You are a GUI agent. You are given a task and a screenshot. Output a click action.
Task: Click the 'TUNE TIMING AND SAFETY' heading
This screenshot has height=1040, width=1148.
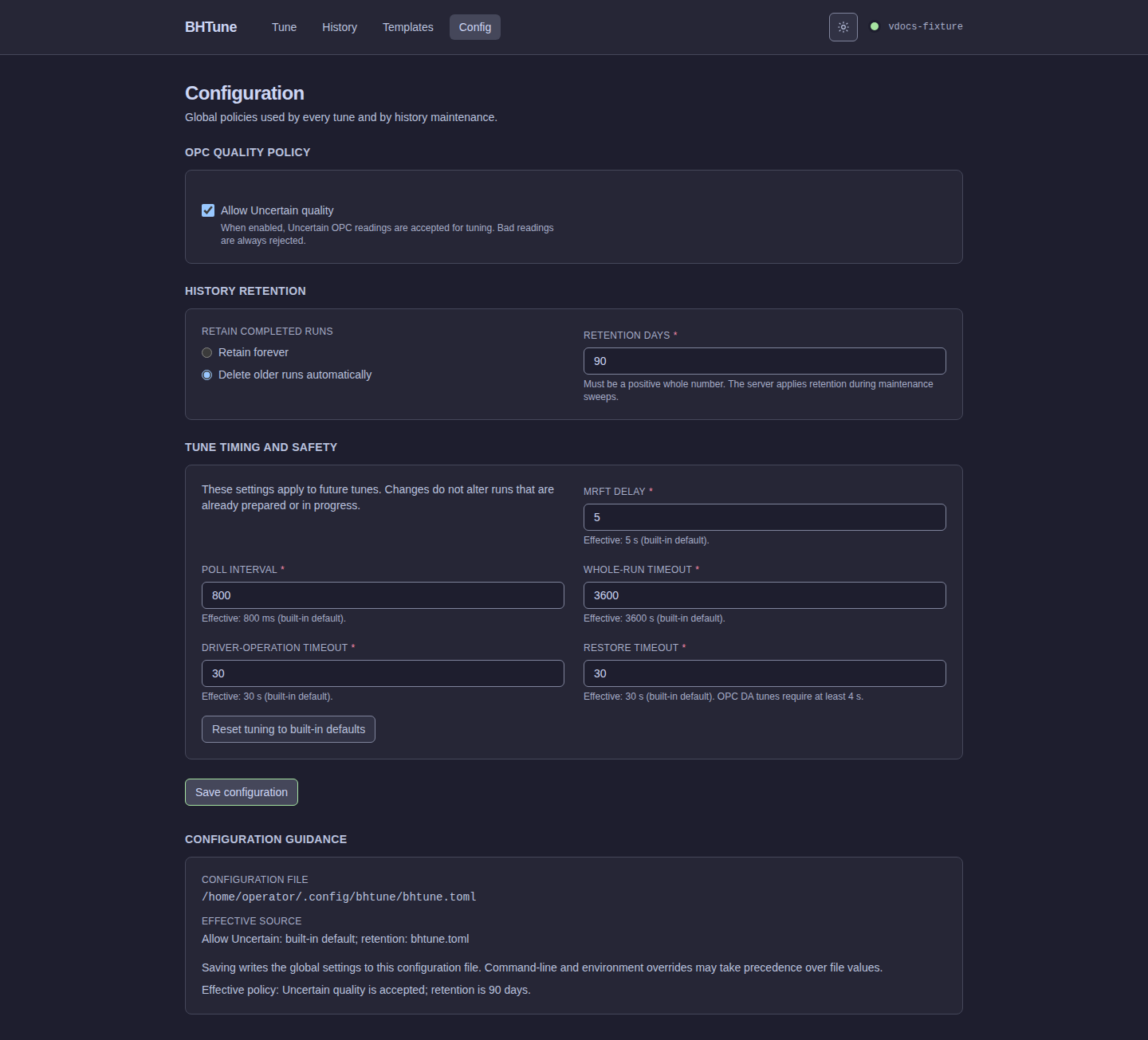(261, 447)
